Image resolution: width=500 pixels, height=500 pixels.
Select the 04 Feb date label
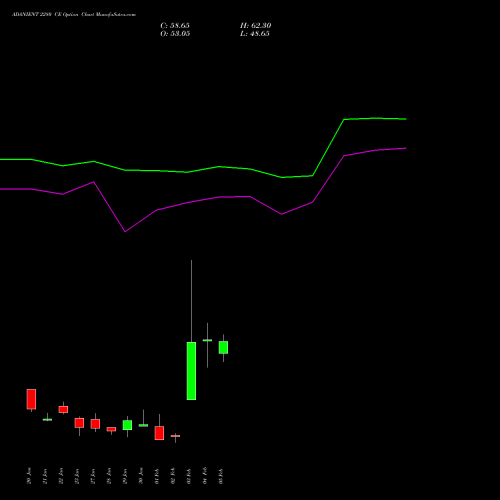pos(205,476)
